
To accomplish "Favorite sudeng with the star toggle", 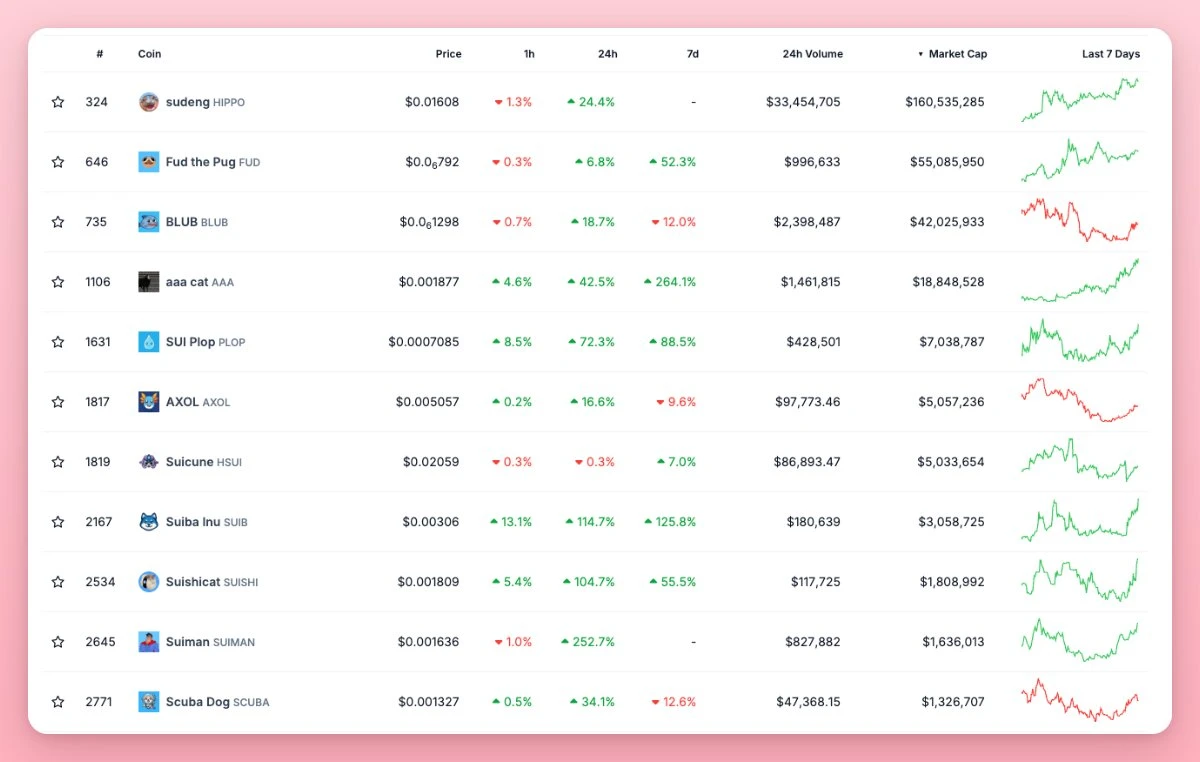I will point(58,102).
